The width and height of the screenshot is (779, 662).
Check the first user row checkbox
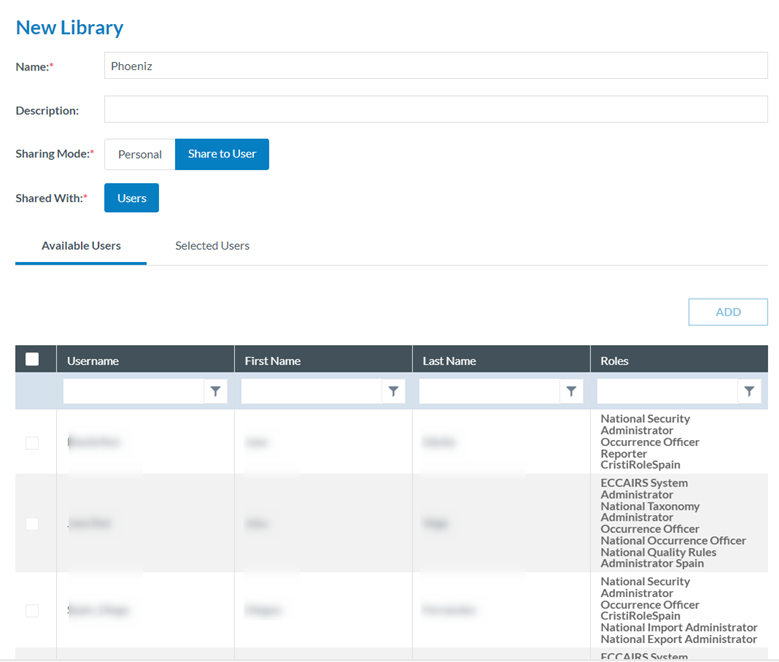(x=32, y=442)
